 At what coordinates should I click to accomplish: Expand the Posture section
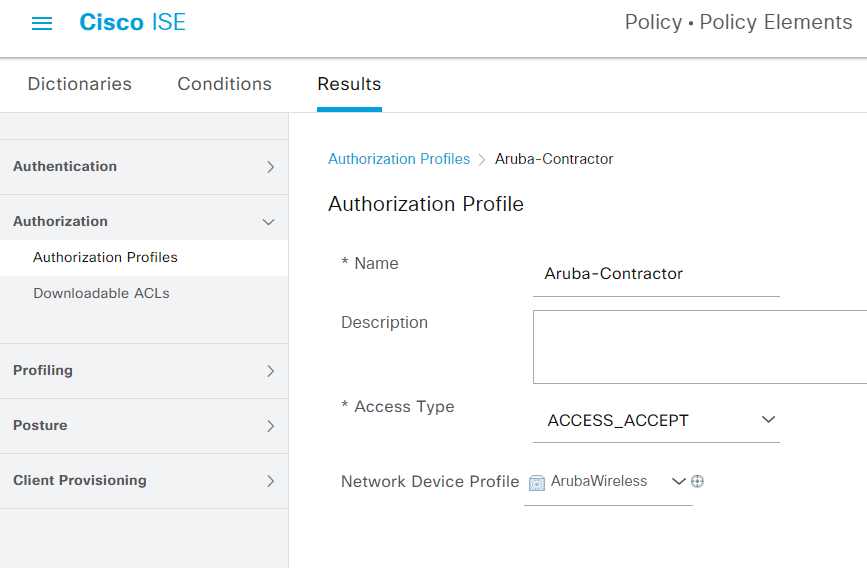[144, 426]
